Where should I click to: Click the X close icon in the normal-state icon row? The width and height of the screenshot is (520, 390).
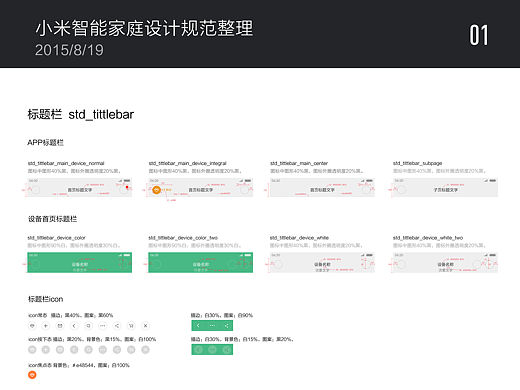point(145,326)
